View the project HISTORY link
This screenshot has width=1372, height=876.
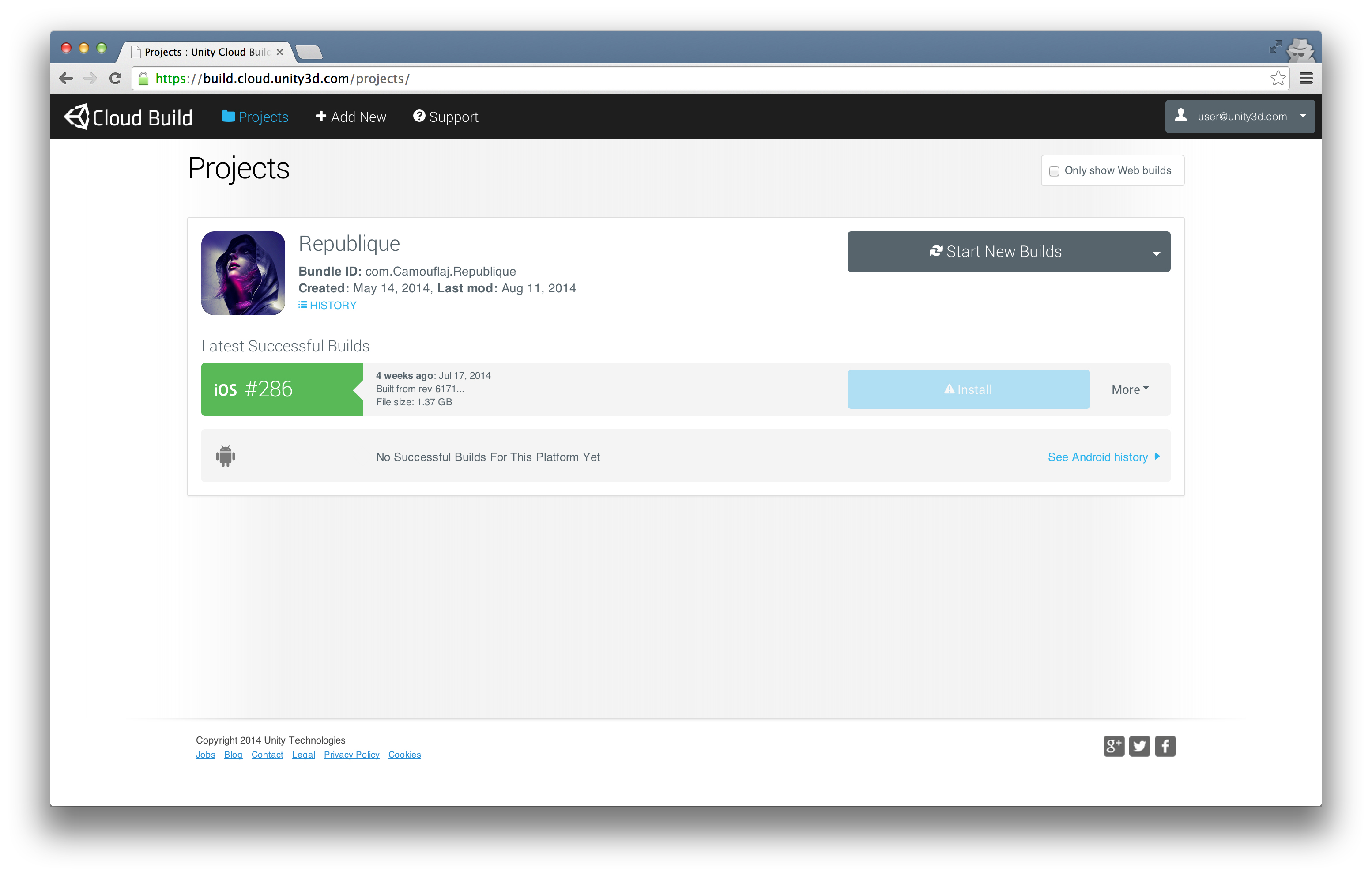pyautogui.click(x=328, y=306)
